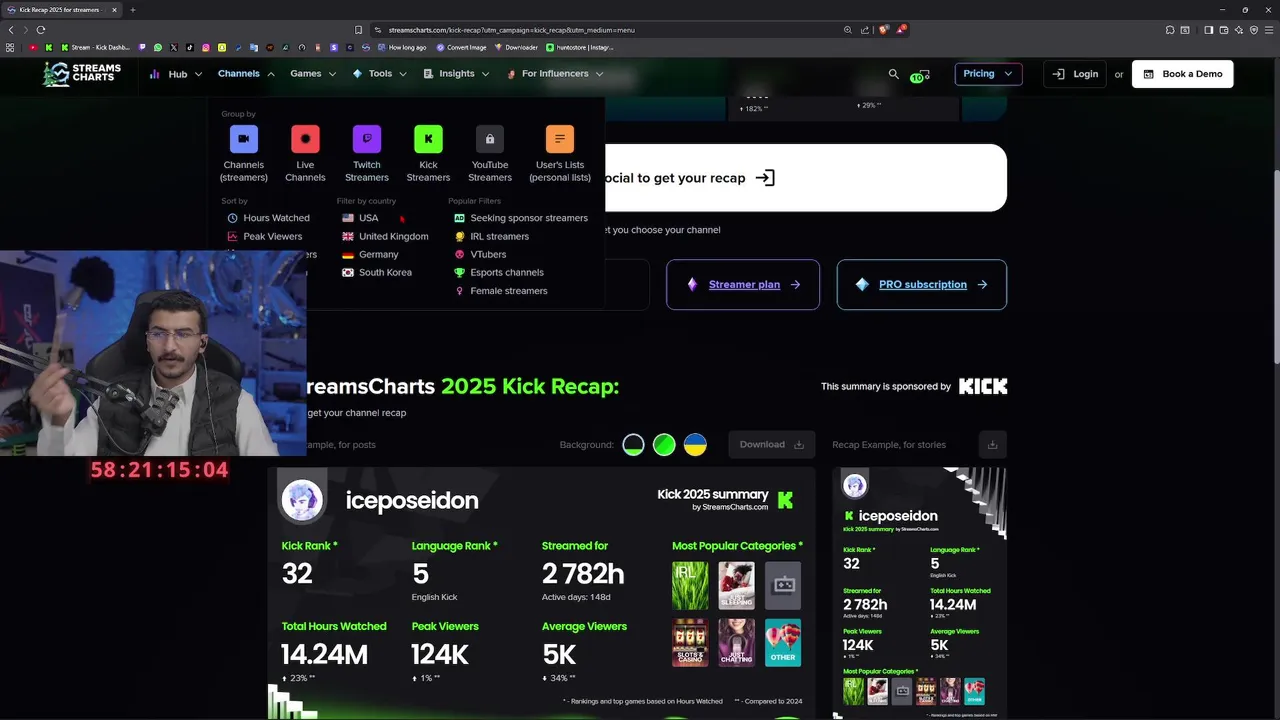Filter channels by South Korea

(377, 273)
